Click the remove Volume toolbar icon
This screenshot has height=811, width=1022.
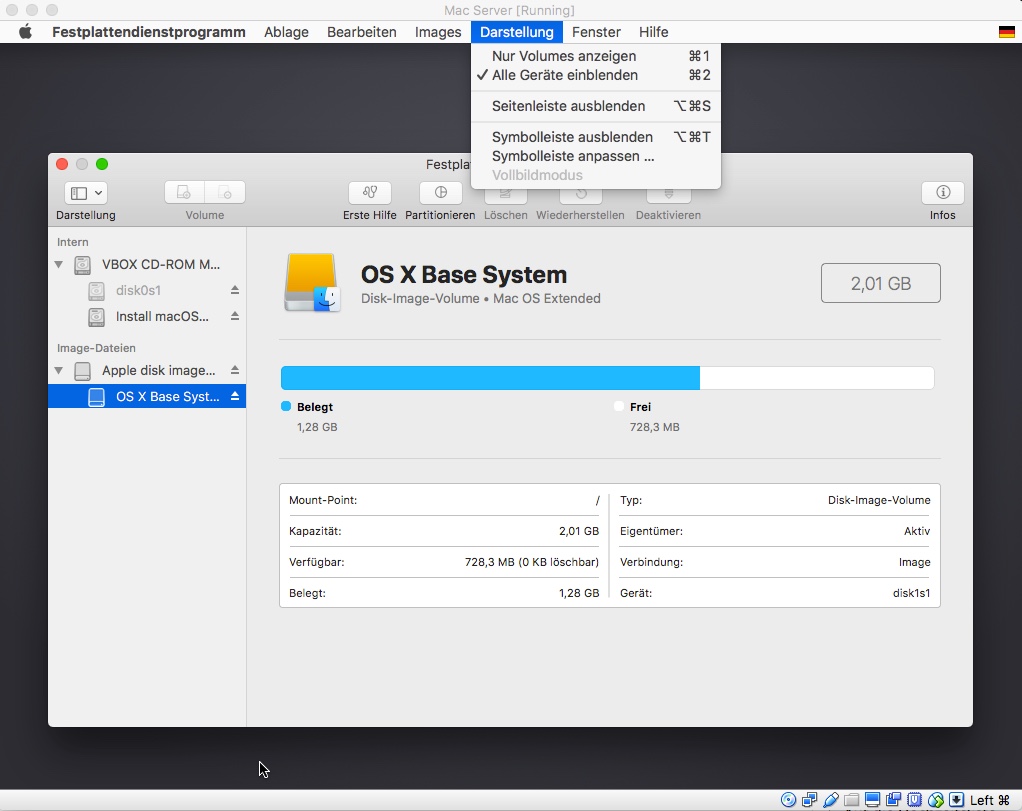point(225,192)
